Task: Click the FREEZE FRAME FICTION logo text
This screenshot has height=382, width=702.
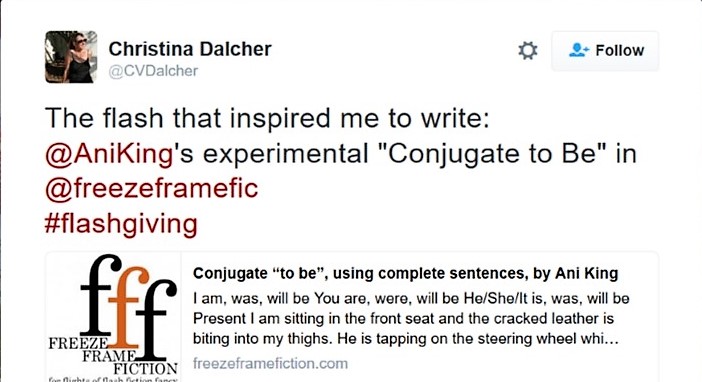Action: click(x=113, y=356)
